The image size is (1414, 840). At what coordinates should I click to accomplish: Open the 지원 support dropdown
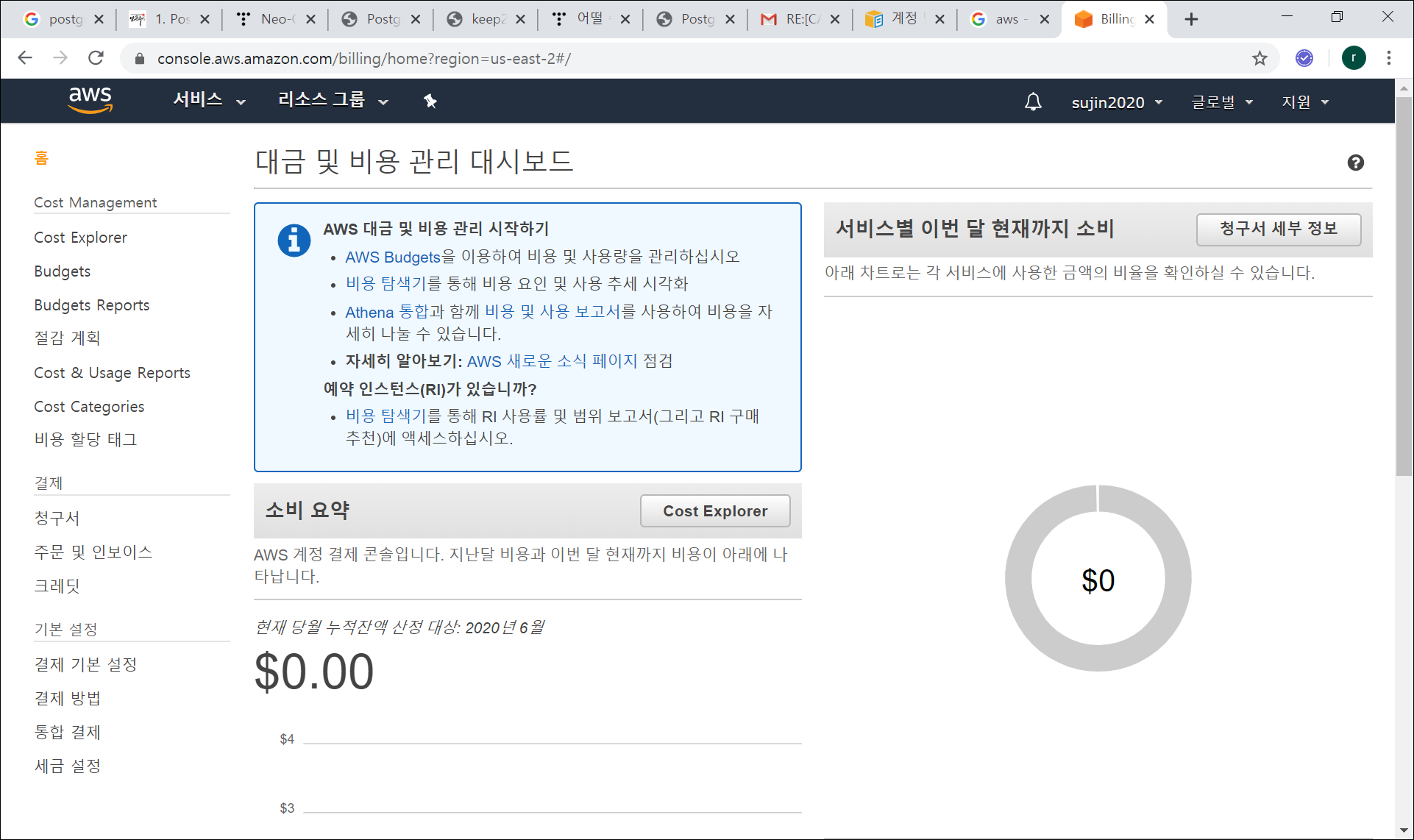coord(1305,102)
